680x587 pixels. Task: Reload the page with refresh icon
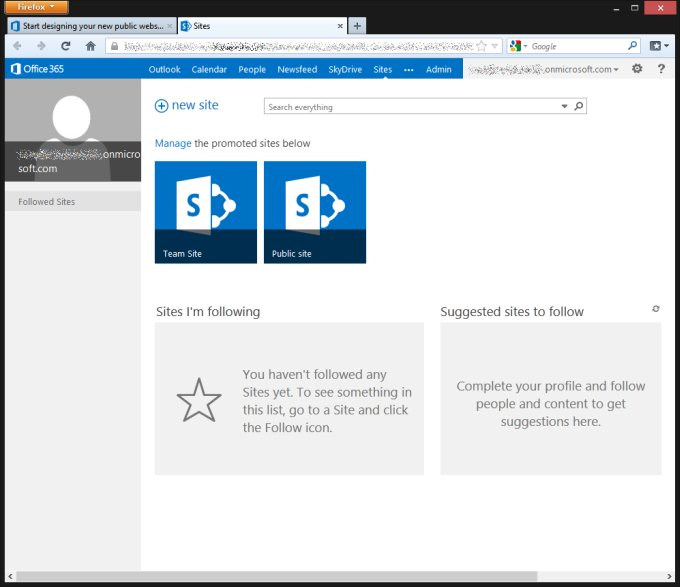66,46
